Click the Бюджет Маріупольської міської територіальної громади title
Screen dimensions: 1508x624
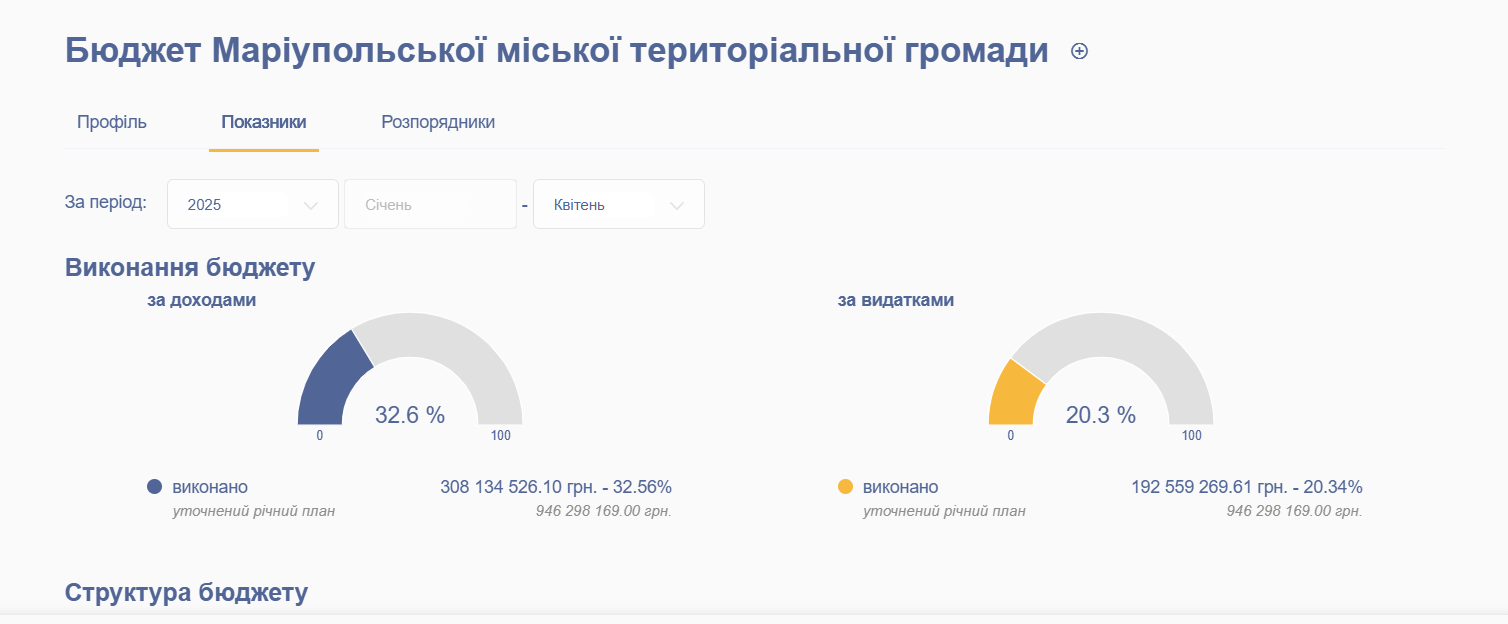557,50
